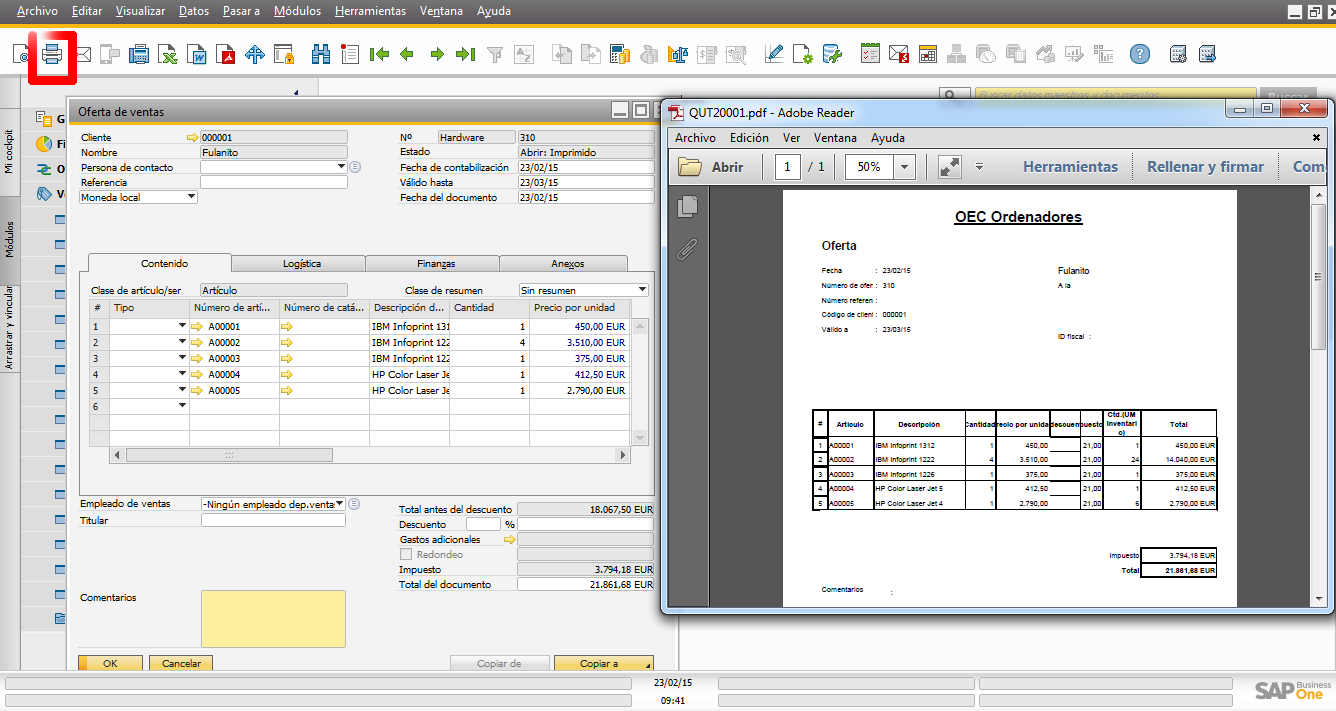Select the Mi cockpit side tab
Image resolution: width=1336 pixels, height=711 pixels.
[10, 150]
